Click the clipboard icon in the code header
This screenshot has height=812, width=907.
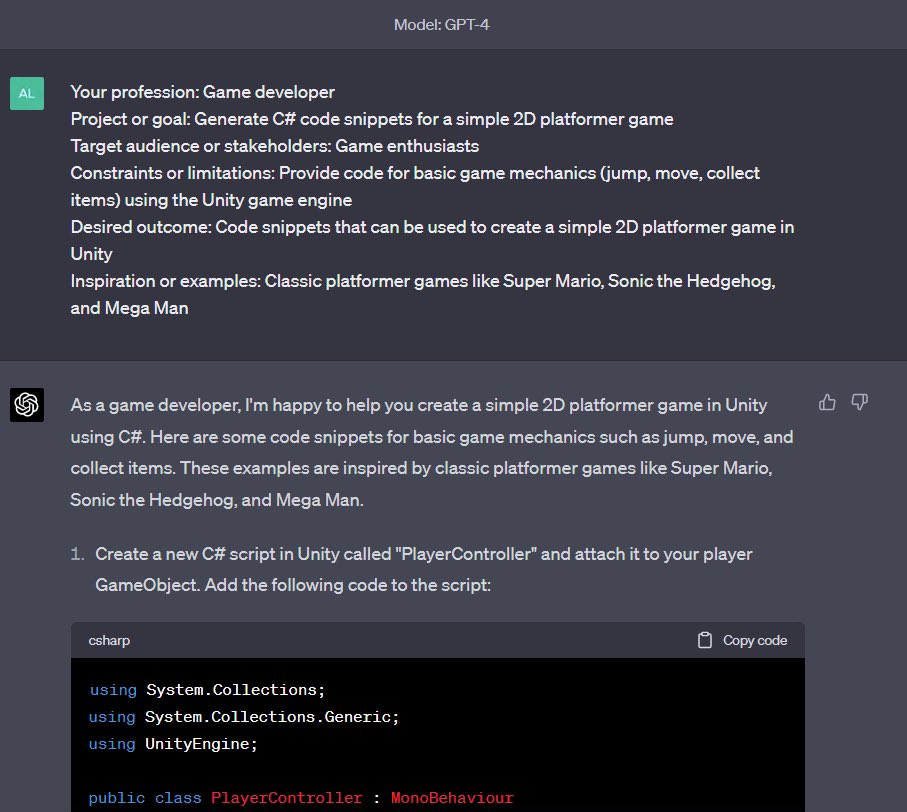[705, 640]
